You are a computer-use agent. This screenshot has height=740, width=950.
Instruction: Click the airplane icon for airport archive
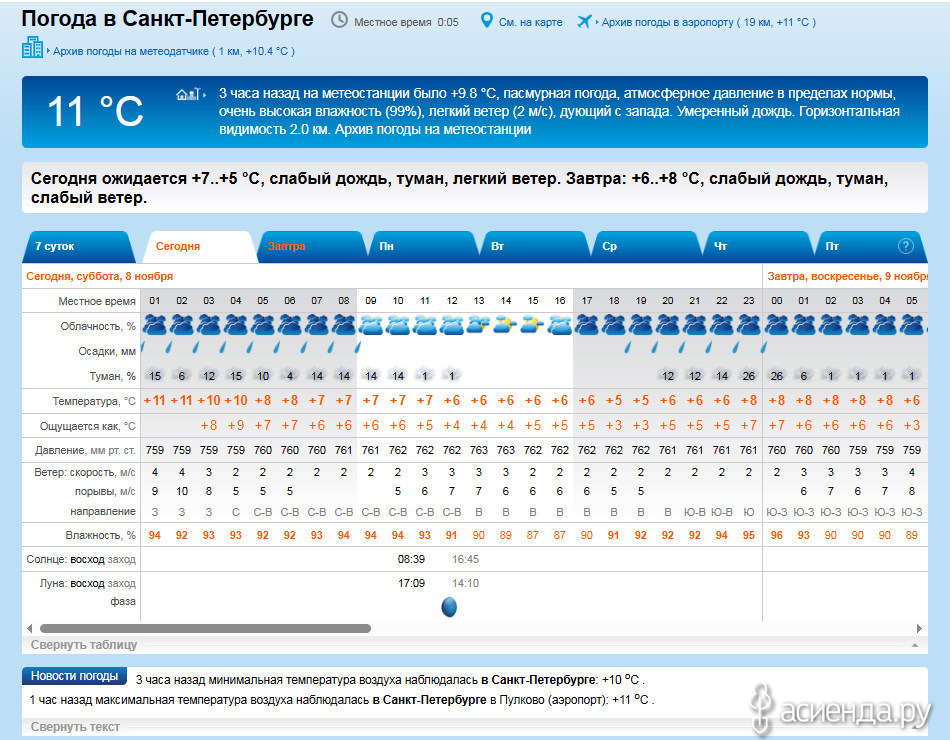(585, 21)
